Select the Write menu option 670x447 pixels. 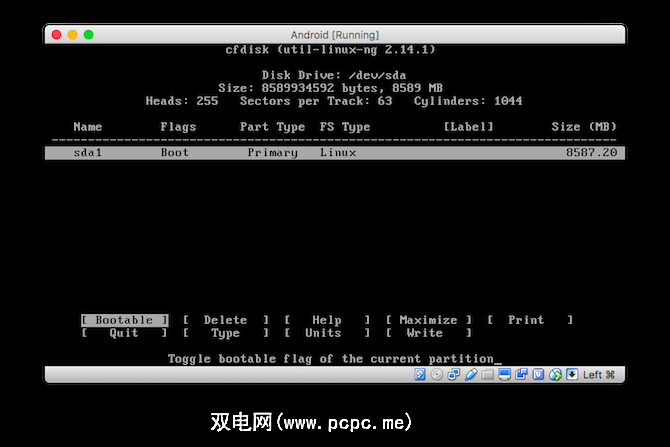pyautogui.click(x=429, y=333)
